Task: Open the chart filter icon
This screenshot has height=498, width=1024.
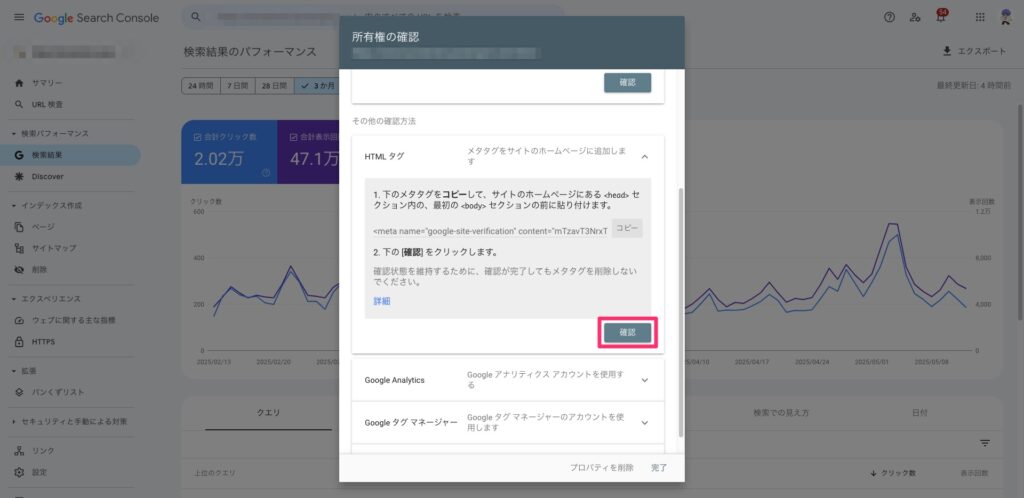Action: click(x=984, y=442)
